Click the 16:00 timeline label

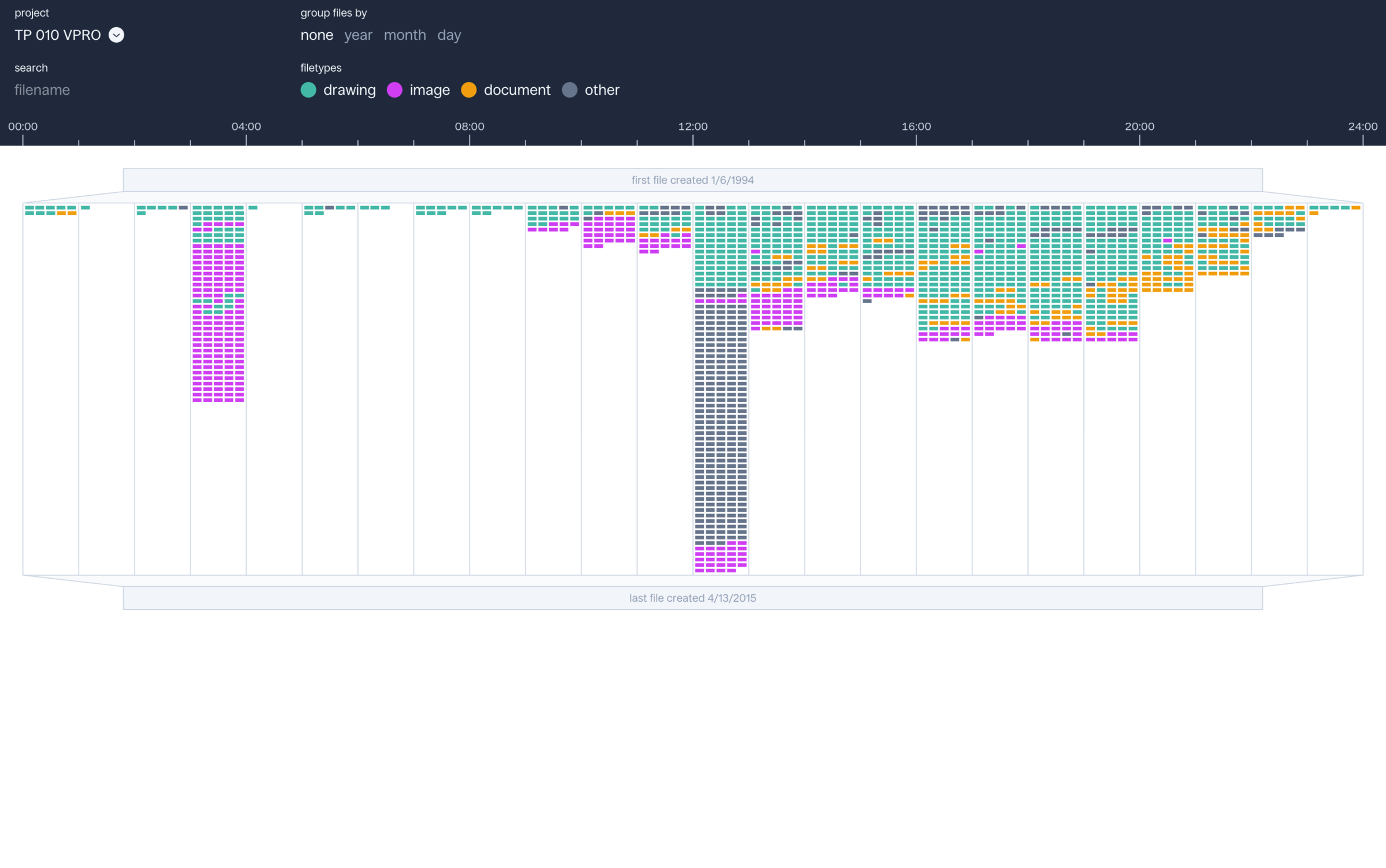916,126
